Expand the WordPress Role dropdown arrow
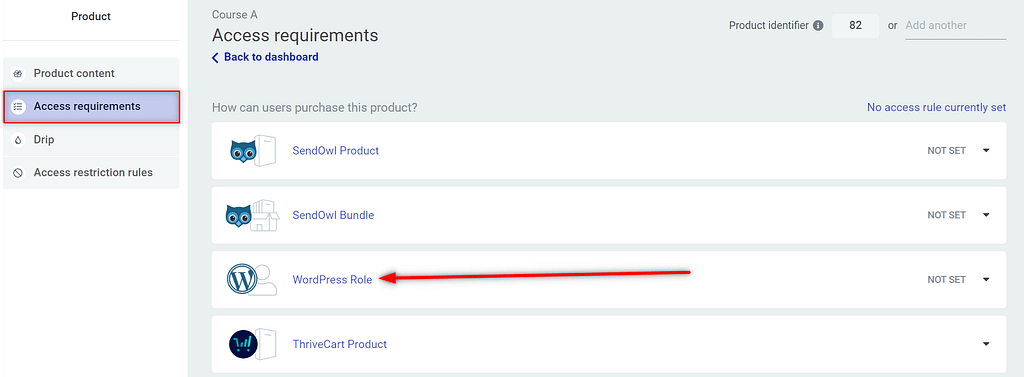The image size is (1024, 377). [986, 279]
